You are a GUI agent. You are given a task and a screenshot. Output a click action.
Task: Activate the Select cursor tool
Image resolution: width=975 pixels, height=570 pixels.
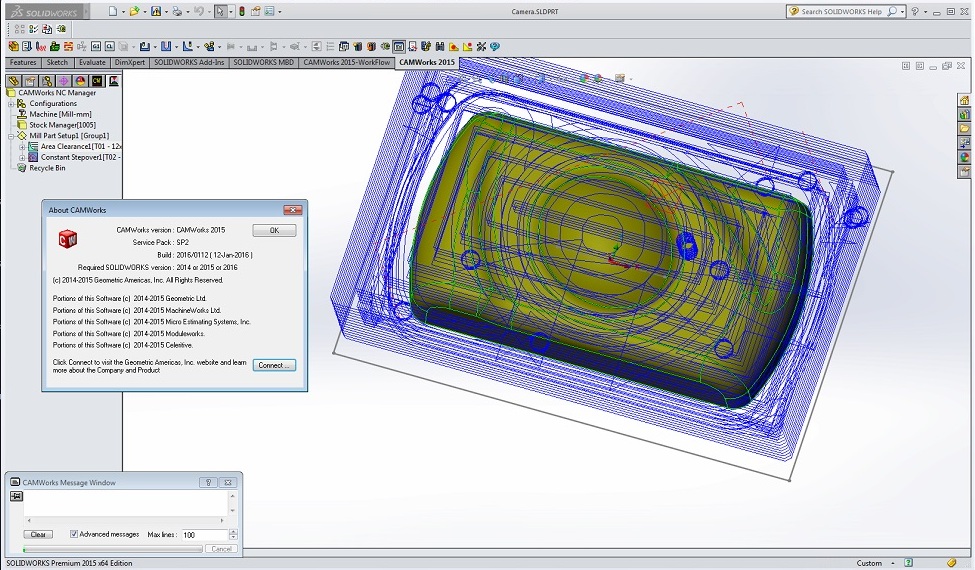pyautogui.click(x=220, y=11)
